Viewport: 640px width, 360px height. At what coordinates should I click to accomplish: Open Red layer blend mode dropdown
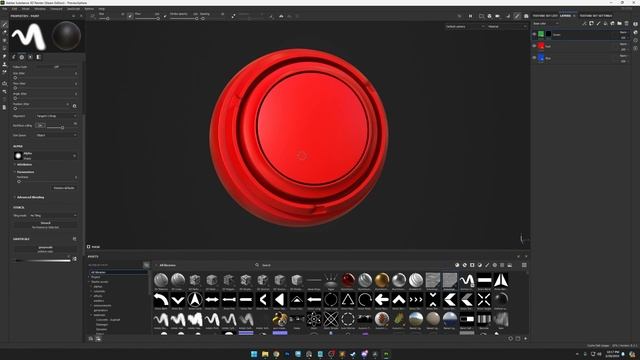coord(623,44)
